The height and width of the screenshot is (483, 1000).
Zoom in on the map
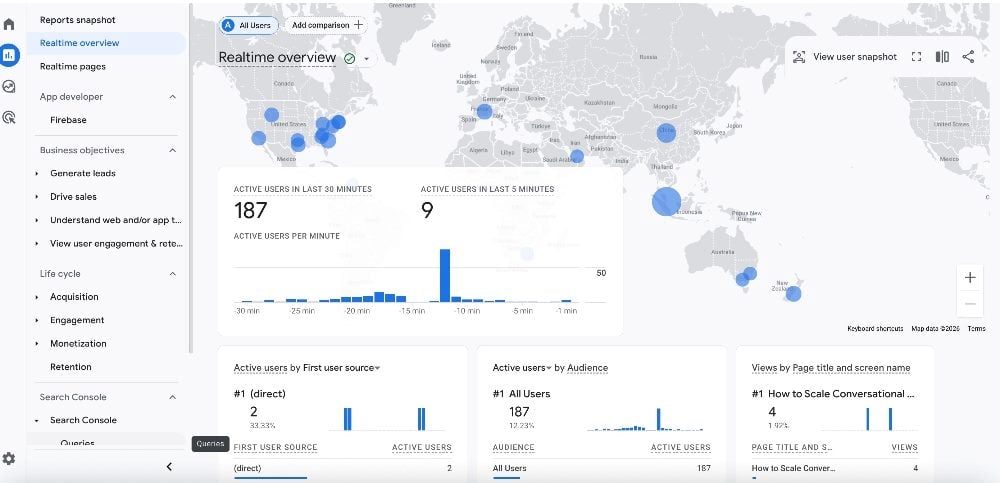[x=970, y=278]
